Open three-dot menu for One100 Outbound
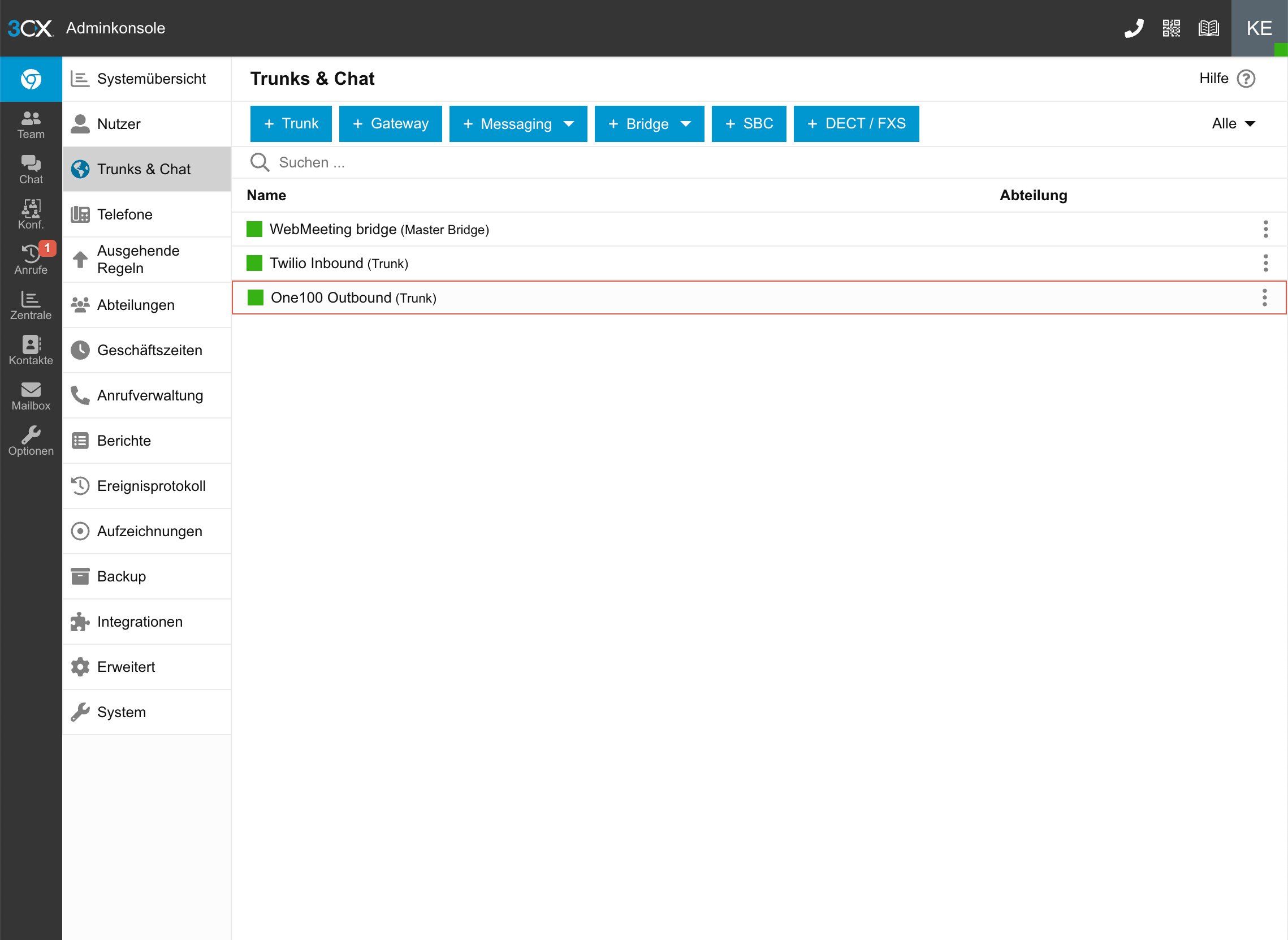This screenshot has height=940, width=1288. point(1264,297)
